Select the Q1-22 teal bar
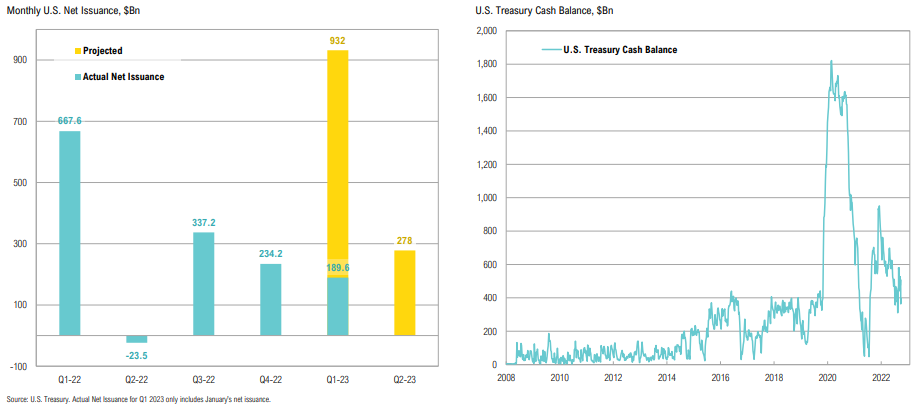The width and height of the screenshot is (915, 405). point(70,232)
